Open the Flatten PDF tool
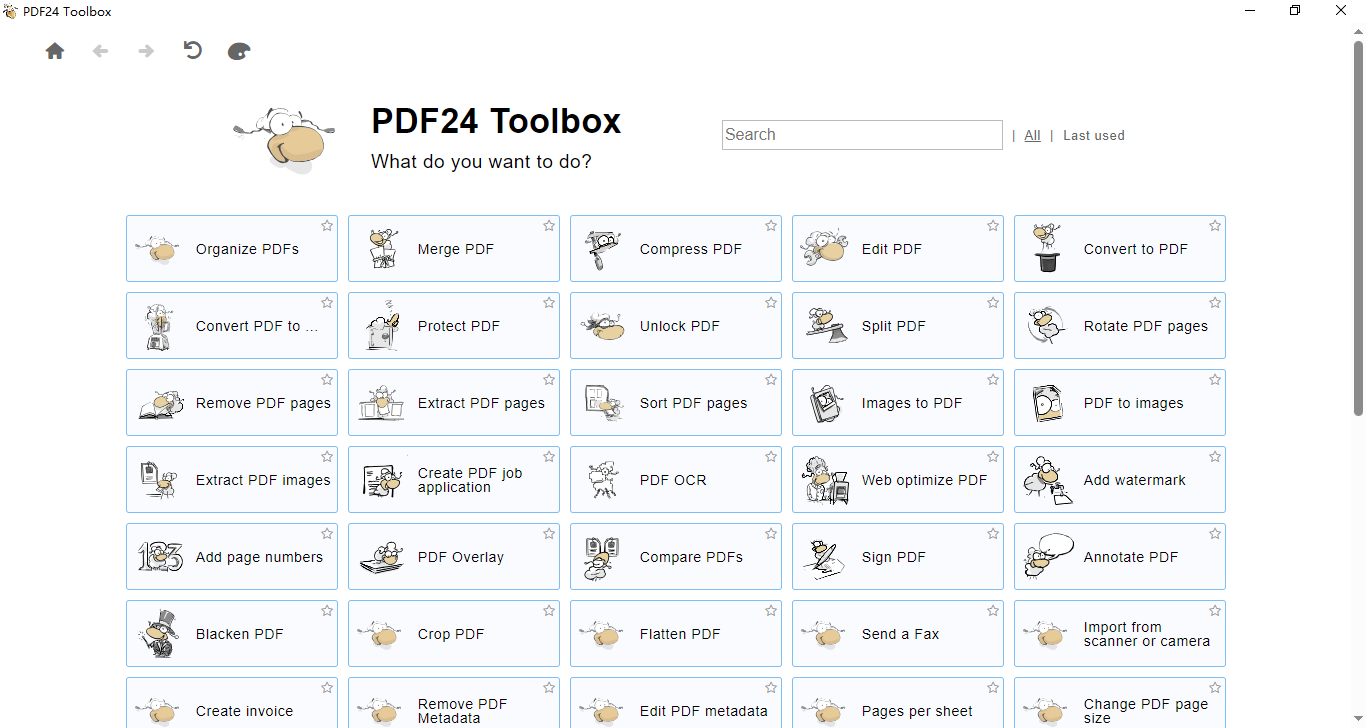This screenshot has height=728, width=1366. (x=676, y=634)
